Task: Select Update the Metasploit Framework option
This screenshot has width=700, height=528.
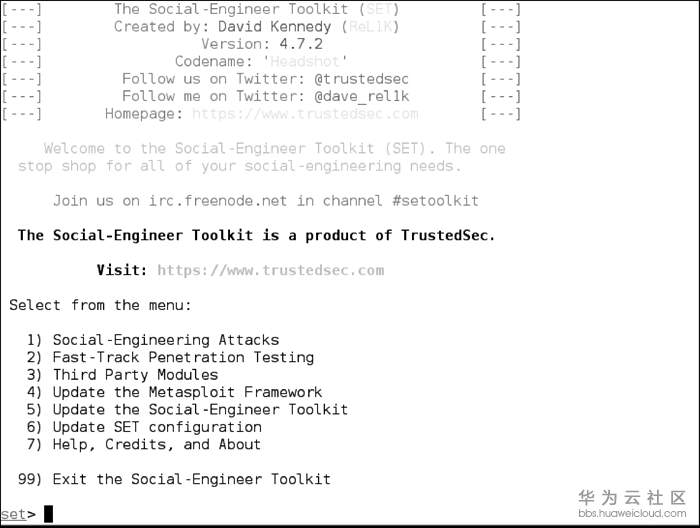Action: coord(187,392)
